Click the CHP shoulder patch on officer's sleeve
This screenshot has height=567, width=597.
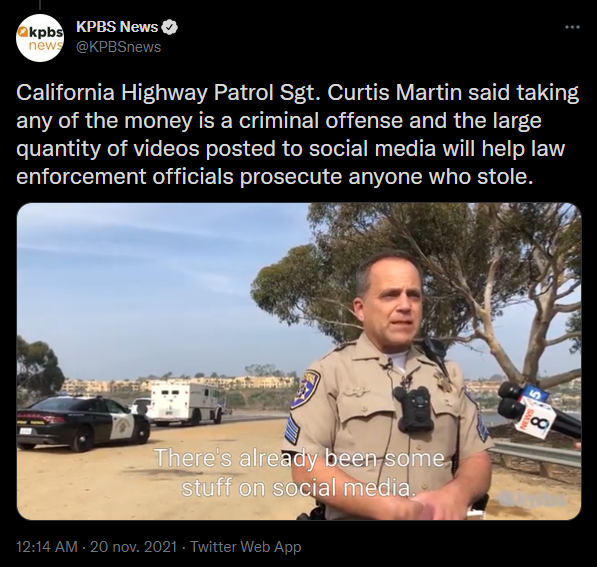pyautogui.click(x=305, y=389)
